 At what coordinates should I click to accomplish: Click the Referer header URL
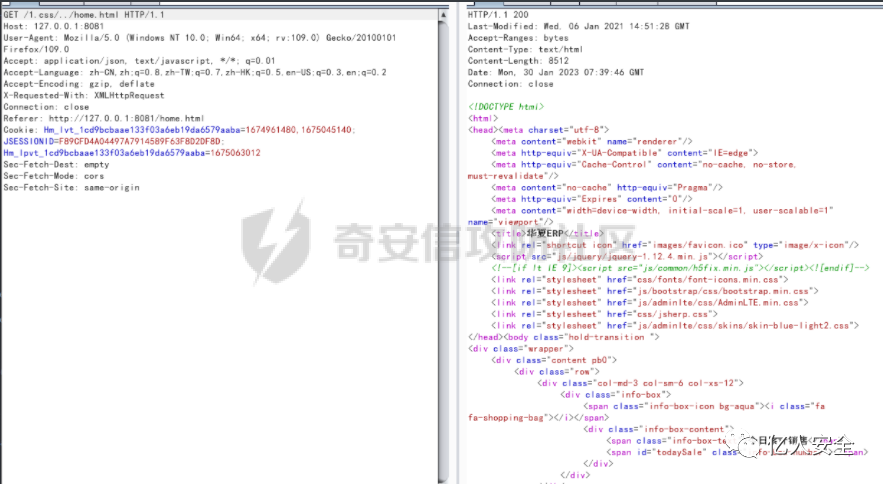[x=126, y=118]
